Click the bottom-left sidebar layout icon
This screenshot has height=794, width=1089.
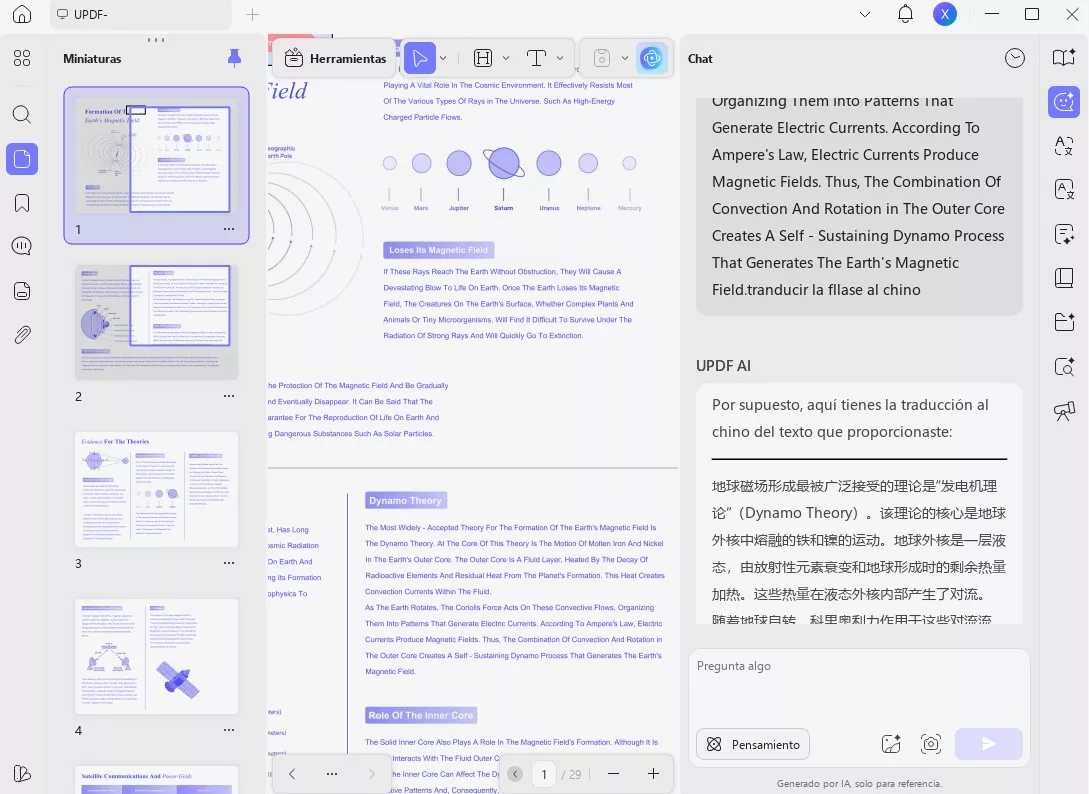[22, 773]
